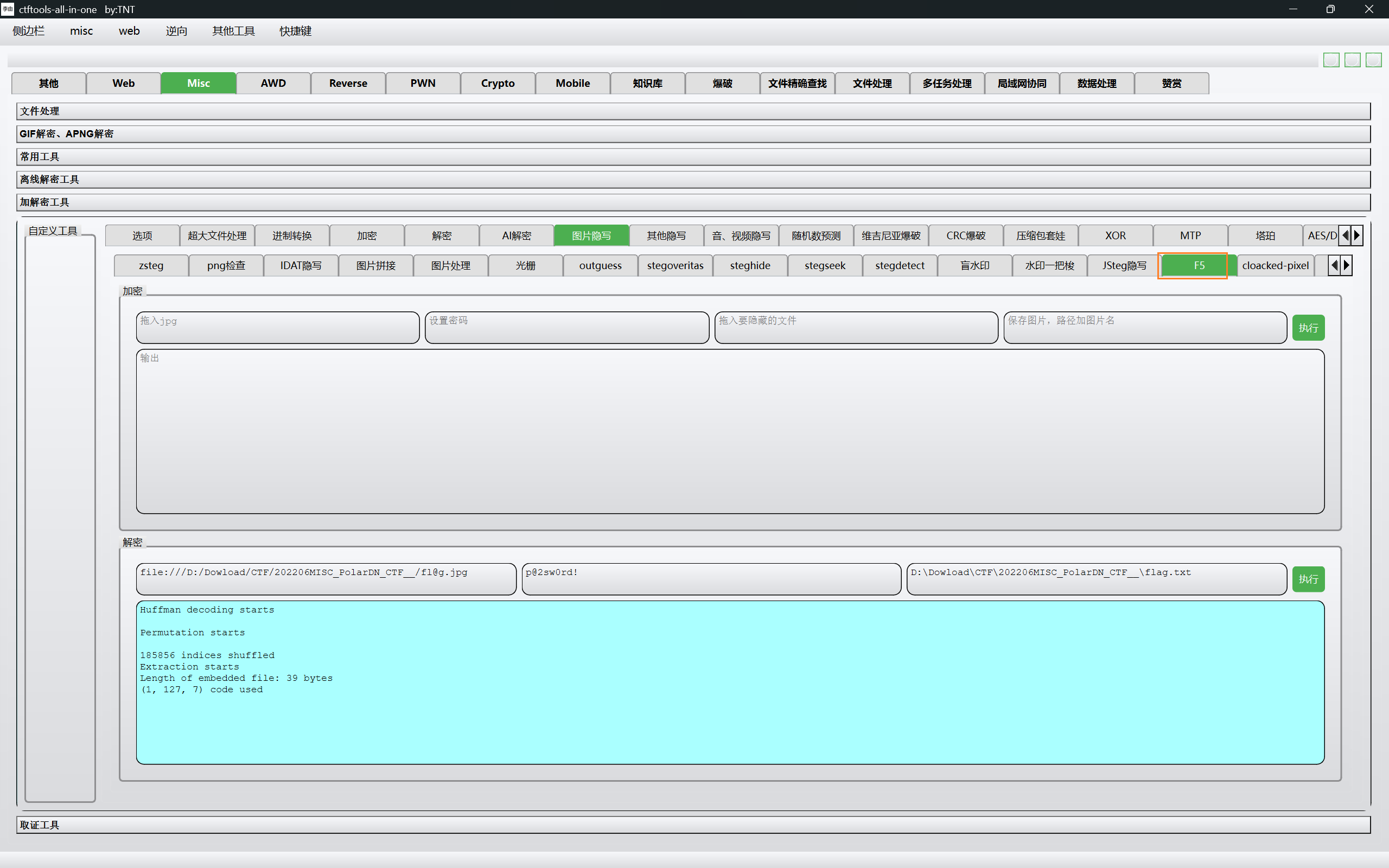
Task: Collapse the 加解密工具 section
Action: [693, 202]
